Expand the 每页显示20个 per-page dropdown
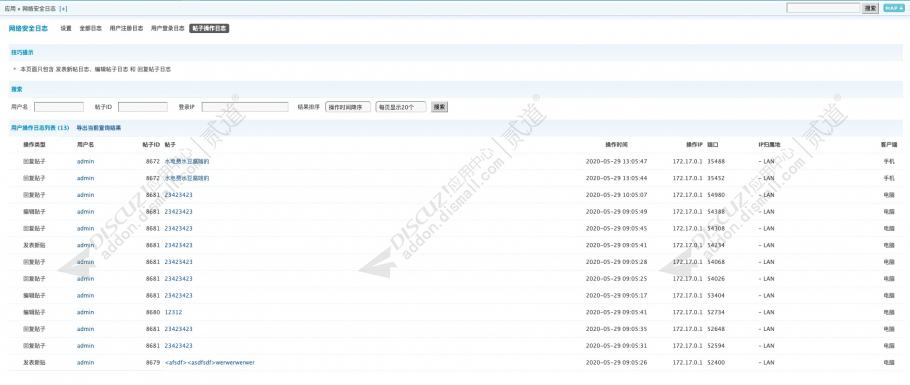Image resolution: width=910 pixels, height=385 pixels. [400, 107]
